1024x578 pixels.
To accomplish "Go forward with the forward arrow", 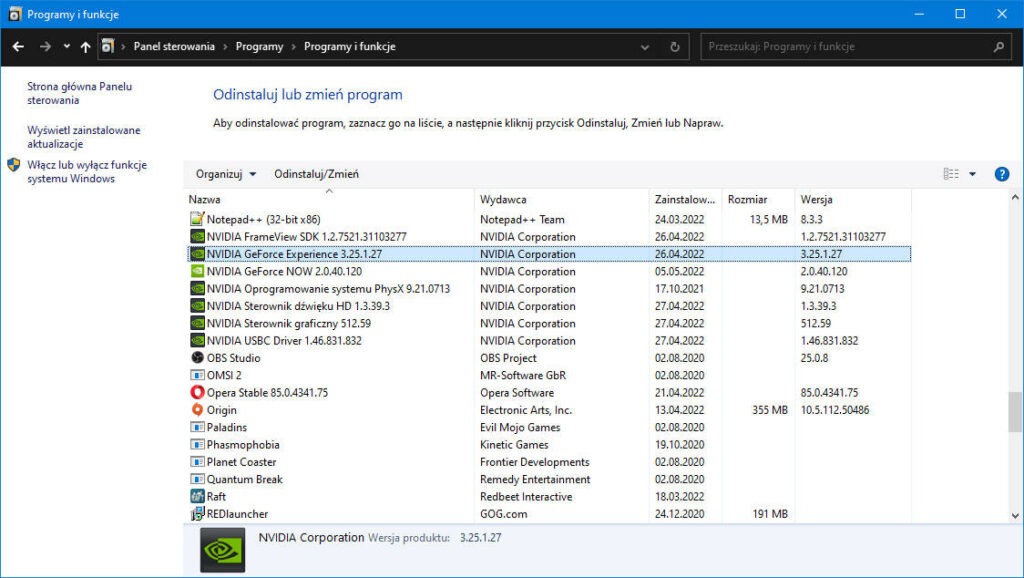I will coord(45,46).
